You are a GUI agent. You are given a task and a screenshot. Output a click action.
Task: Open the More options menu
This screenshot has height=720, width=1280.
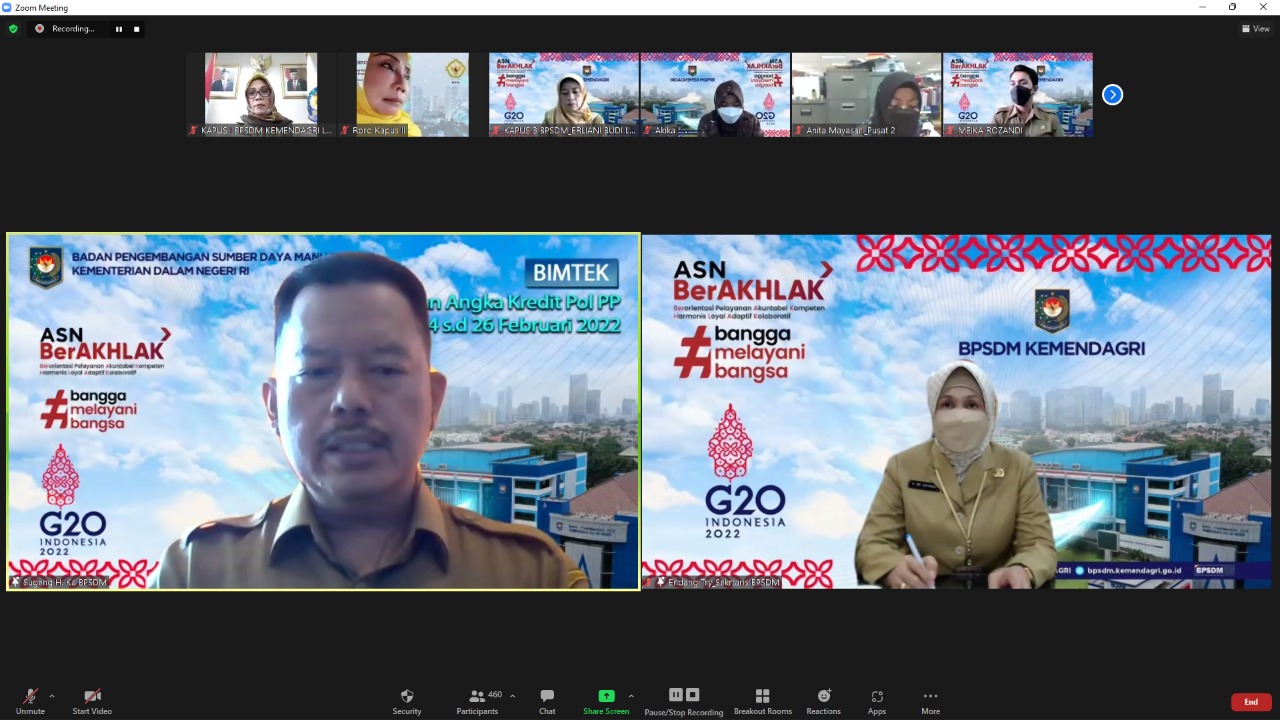[931, 701]
